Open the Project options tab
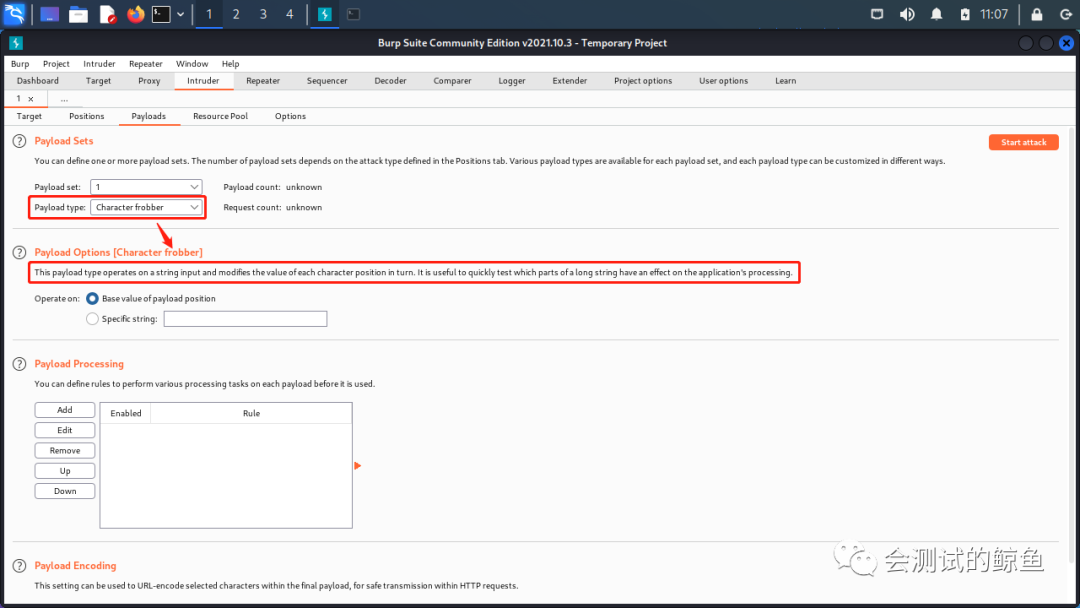1080x608 pixels. (643, 81)
